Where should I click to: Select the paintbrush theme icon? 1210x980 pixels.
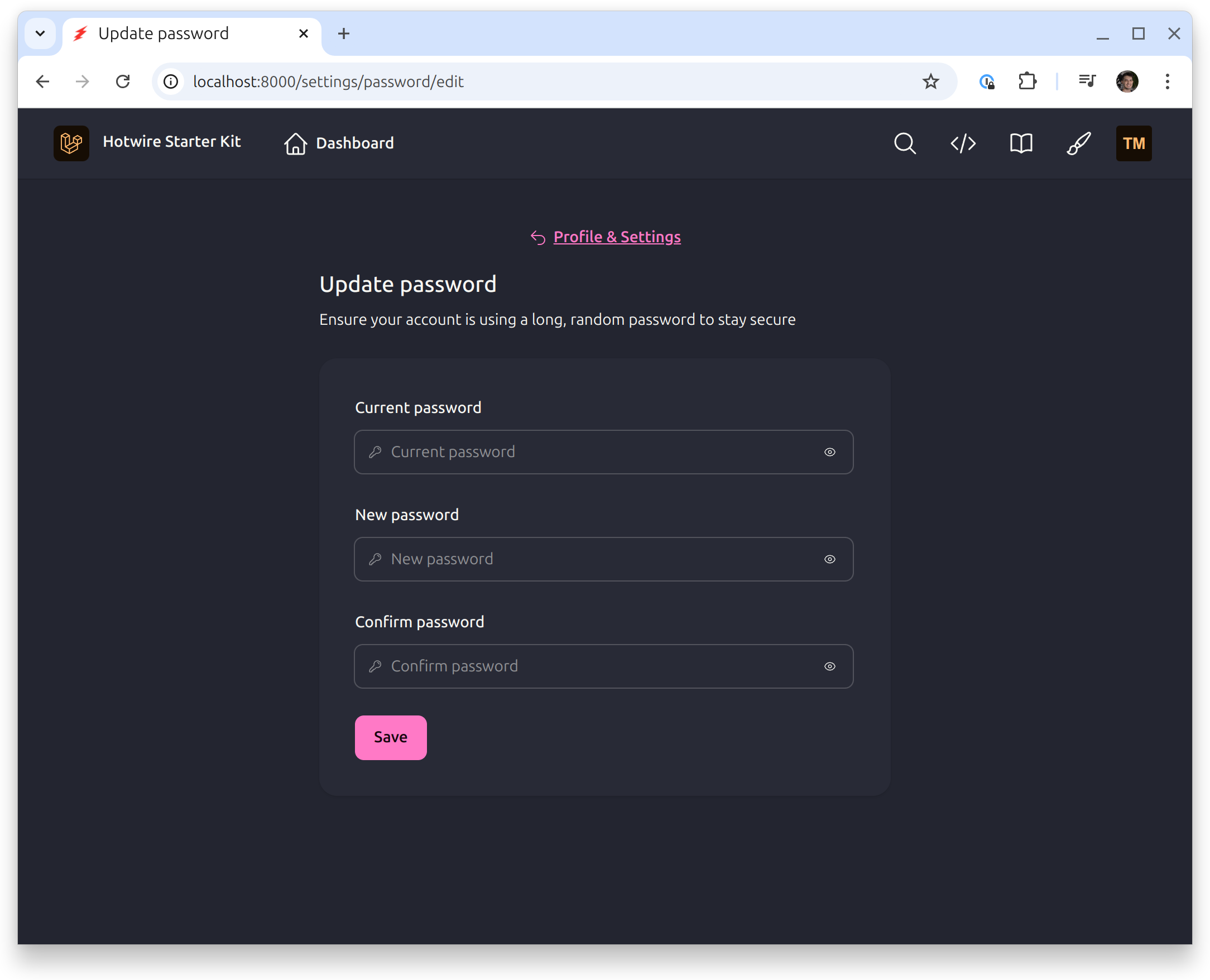(1077, 143)
